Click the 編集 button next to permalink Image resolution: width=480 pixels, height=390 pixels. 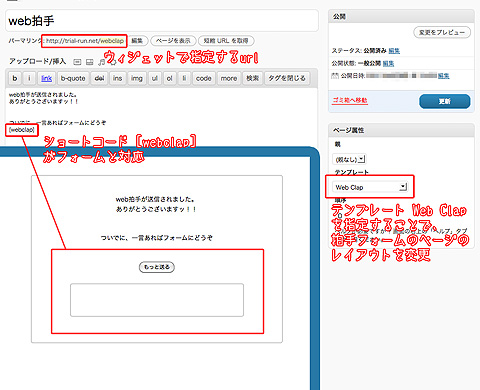point(137,41)
